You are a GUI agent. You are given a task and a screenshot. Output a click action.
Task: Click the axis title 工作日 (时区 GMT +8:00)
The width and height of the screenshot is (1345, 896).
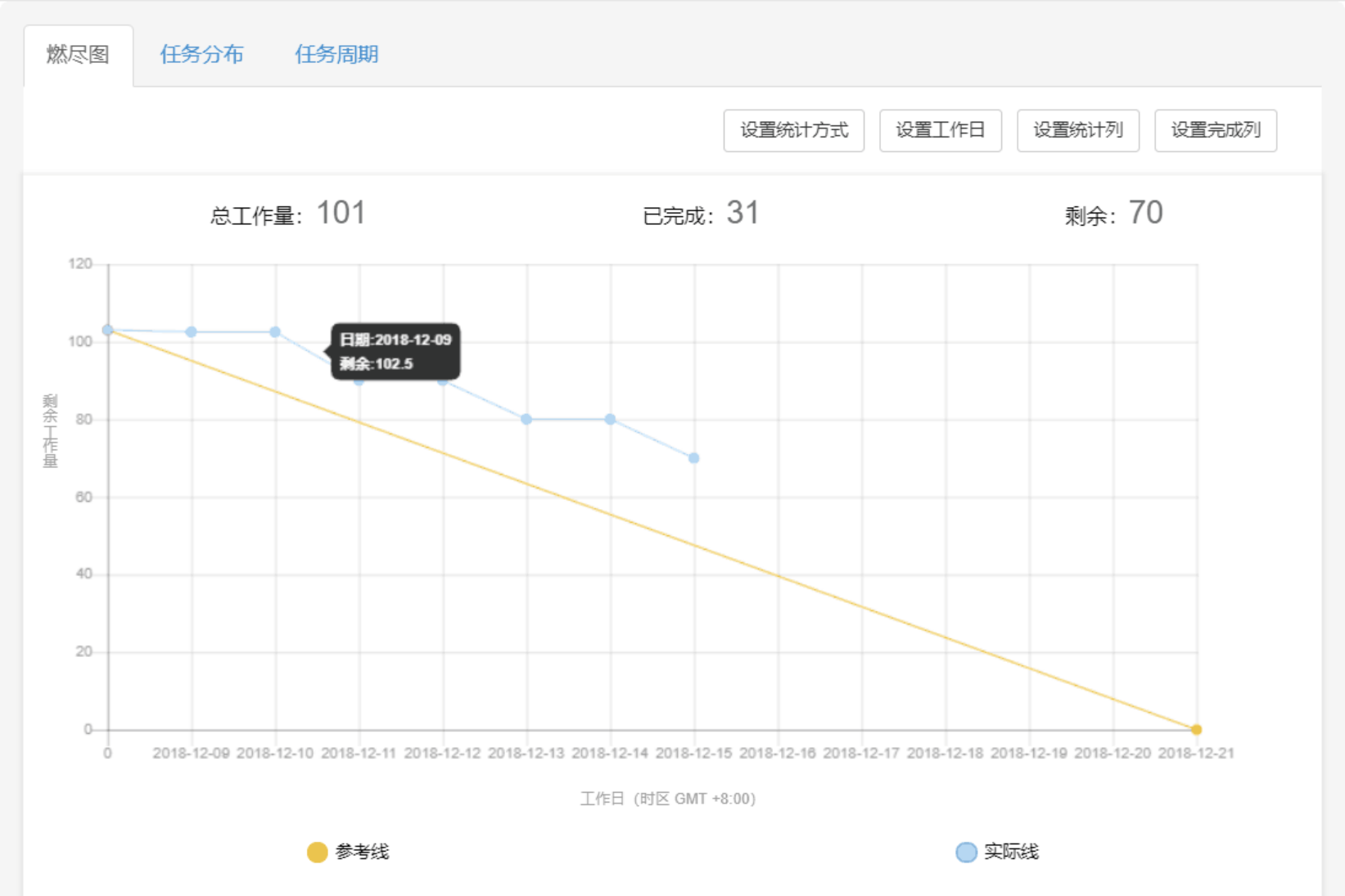[x=668, y=799]
